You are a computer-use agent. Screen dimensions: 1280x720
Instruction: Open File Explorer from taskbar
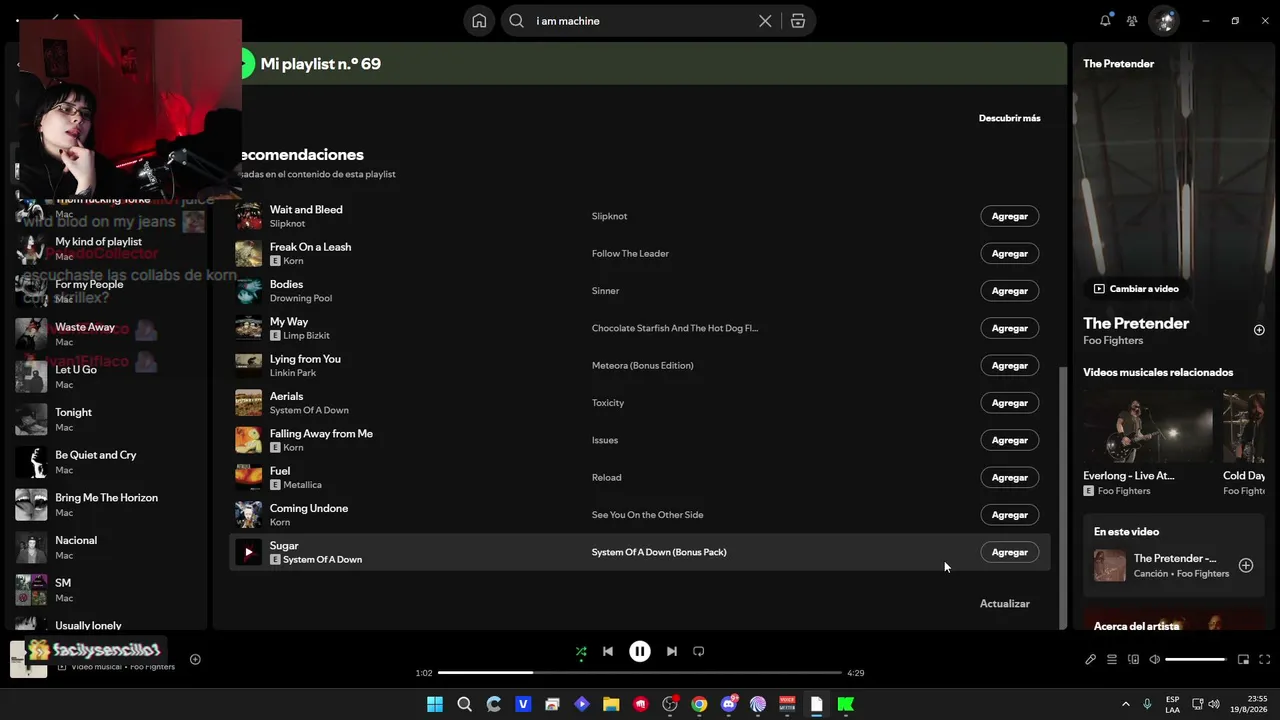point(611,704)
